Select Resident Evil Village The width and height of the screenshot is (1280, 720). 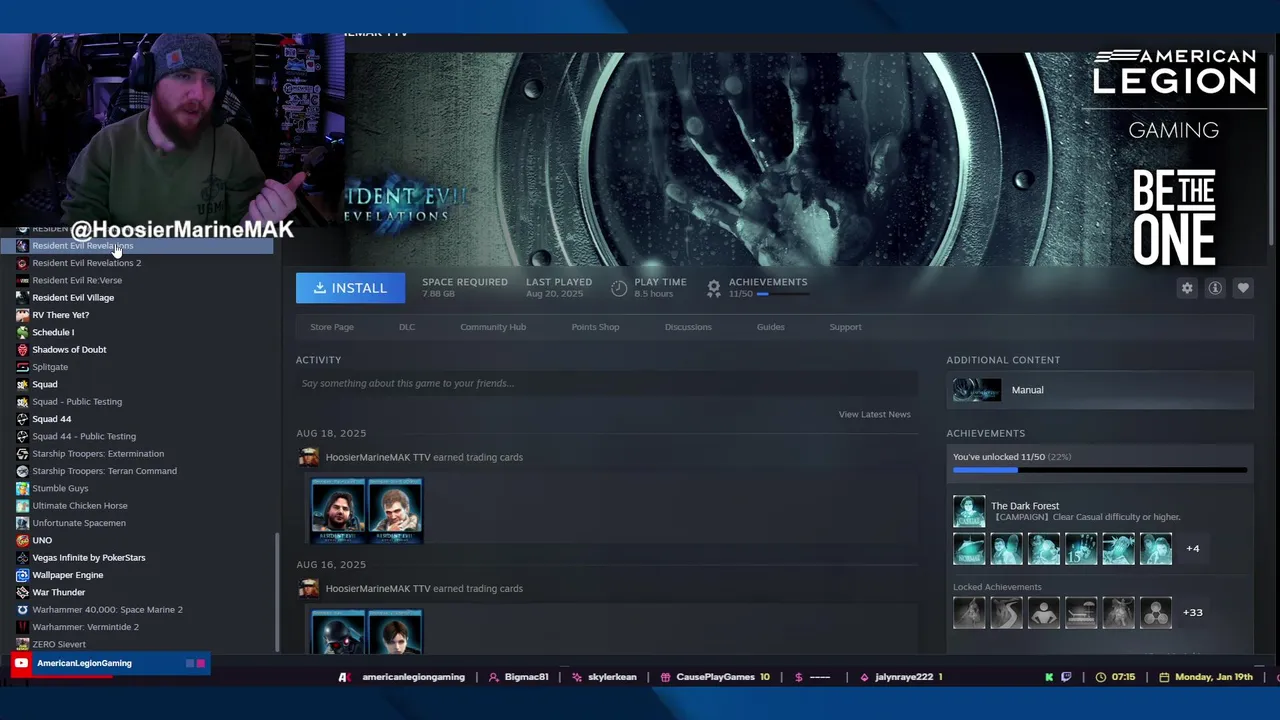tap(73, 297)
